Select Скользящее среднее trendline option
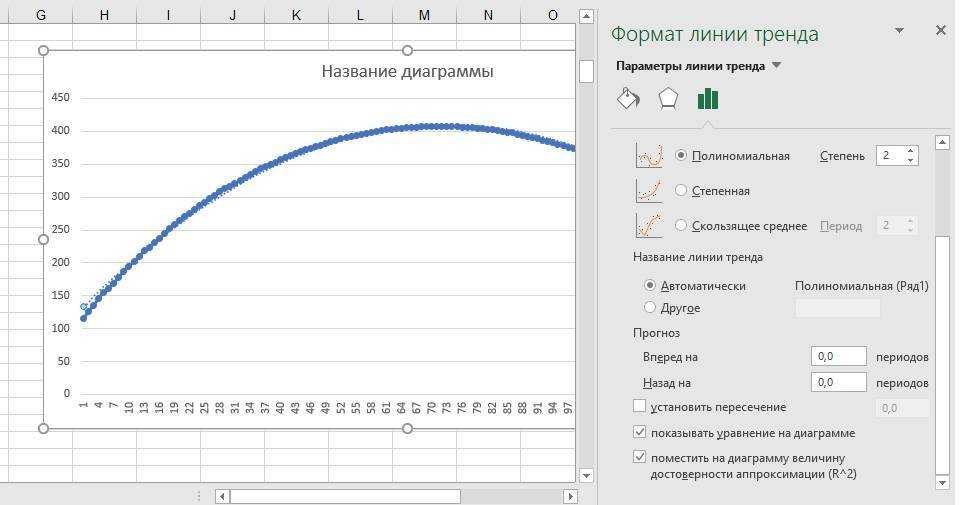This screenshot has height=505, width=968. tap(681, 225)
